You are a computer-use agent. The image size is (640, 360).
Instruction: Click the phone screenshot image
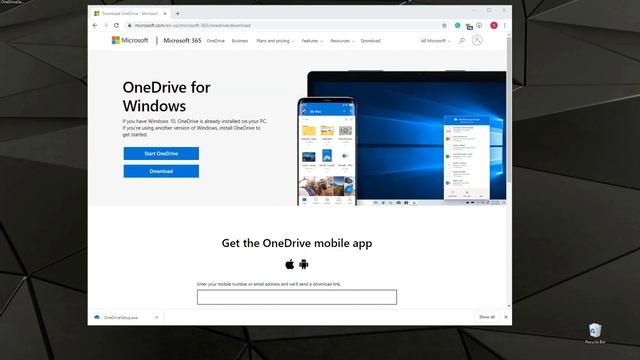click(327, 151)
